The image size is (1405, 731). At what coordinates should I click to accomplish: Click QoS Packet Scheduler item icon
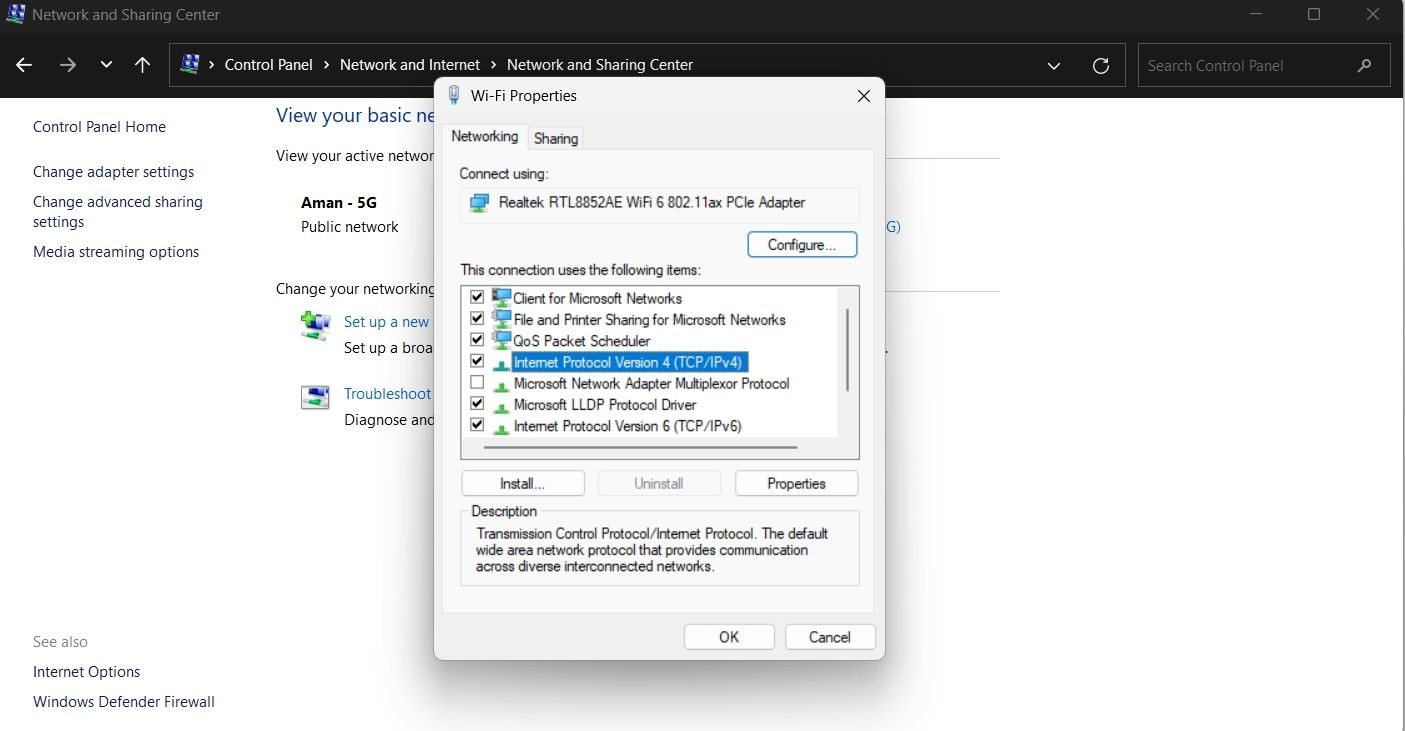(x=501, y=339)
